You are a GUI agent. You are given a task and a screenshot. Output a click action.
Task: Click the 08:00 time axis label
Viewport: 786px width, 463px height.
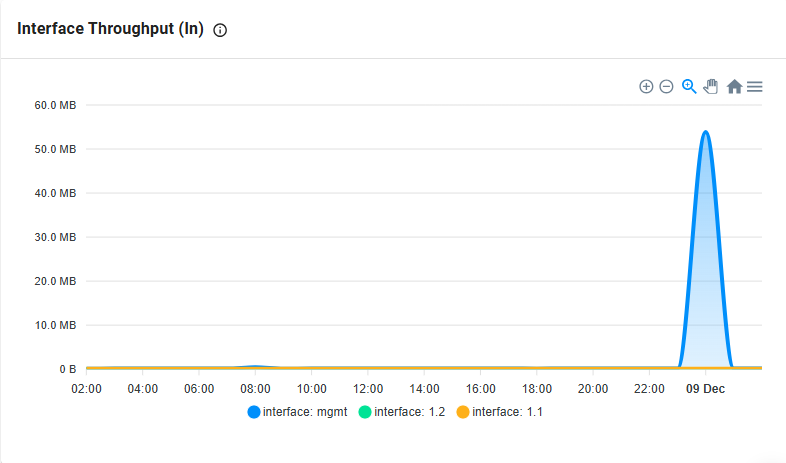tap(255, 389)
